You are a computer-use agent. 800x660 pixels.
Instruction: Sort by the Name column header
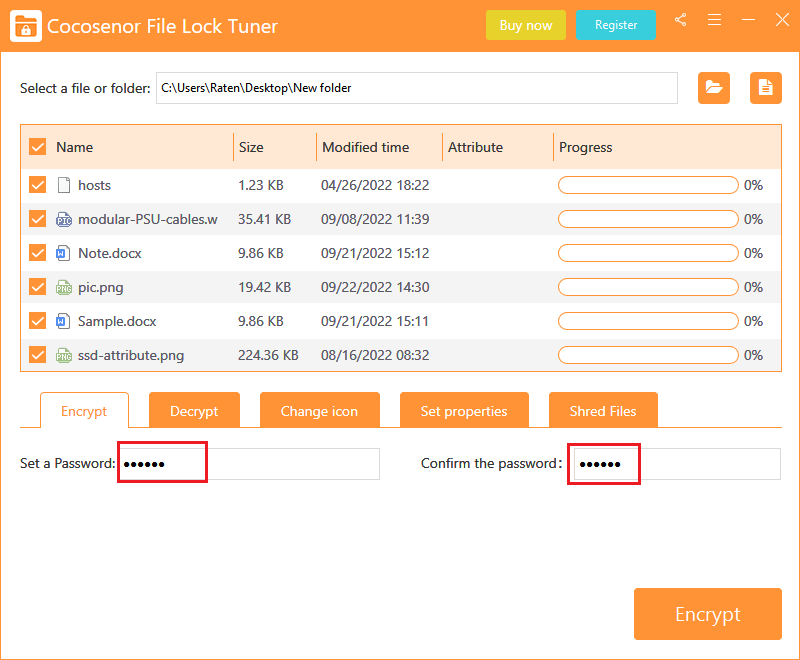pos(74,147)
